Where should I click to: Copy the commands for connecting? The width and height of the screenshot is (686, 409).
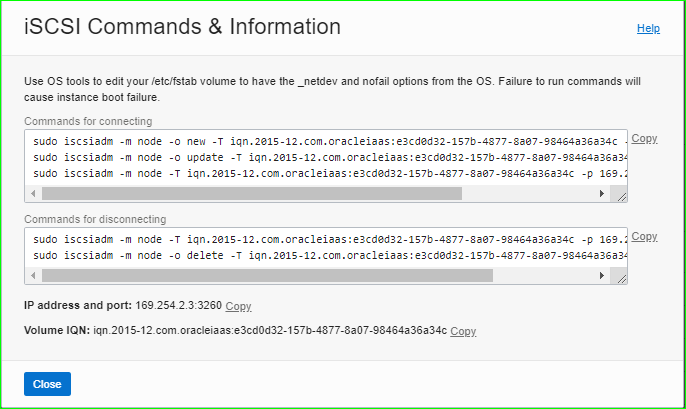[645, 139]
